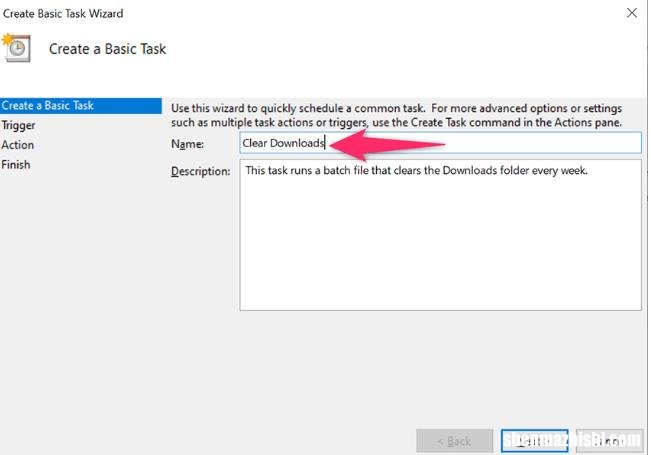This screenshot has width=651, height=455.
Task: Open the Action step in sidebar
Action: click(x=18, y=145)
